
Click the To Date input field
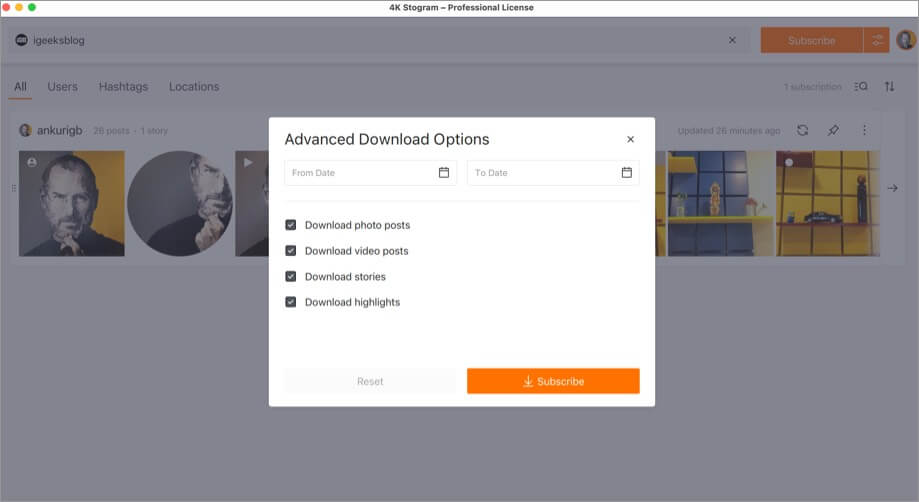pyautogui.click(x=553, y=173)
